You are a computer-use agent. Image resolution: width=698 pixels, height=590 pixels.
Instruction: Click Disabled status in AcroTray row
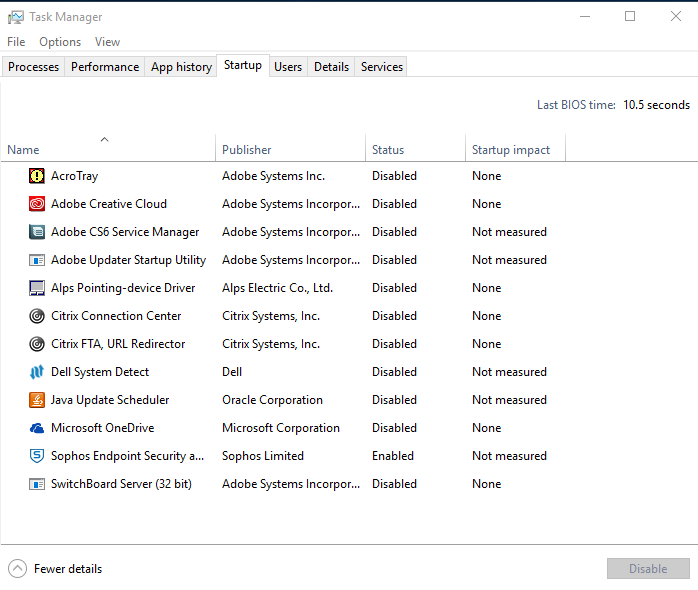394,176
